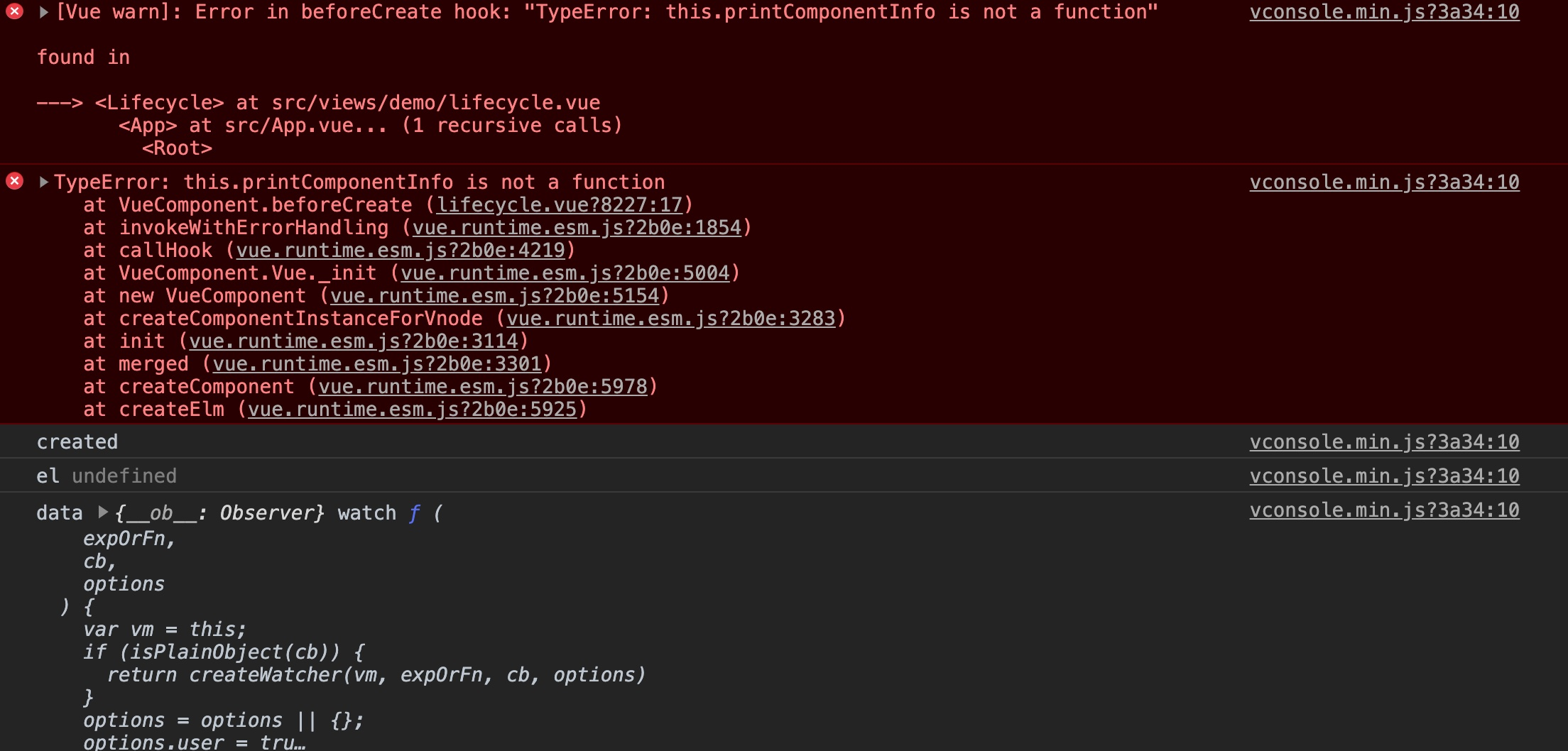This screenshot has width=1568, height=751.
Task: Open vue.runtime.esm.js?2b0e:1854 link
Action: [x=577, y=228]
